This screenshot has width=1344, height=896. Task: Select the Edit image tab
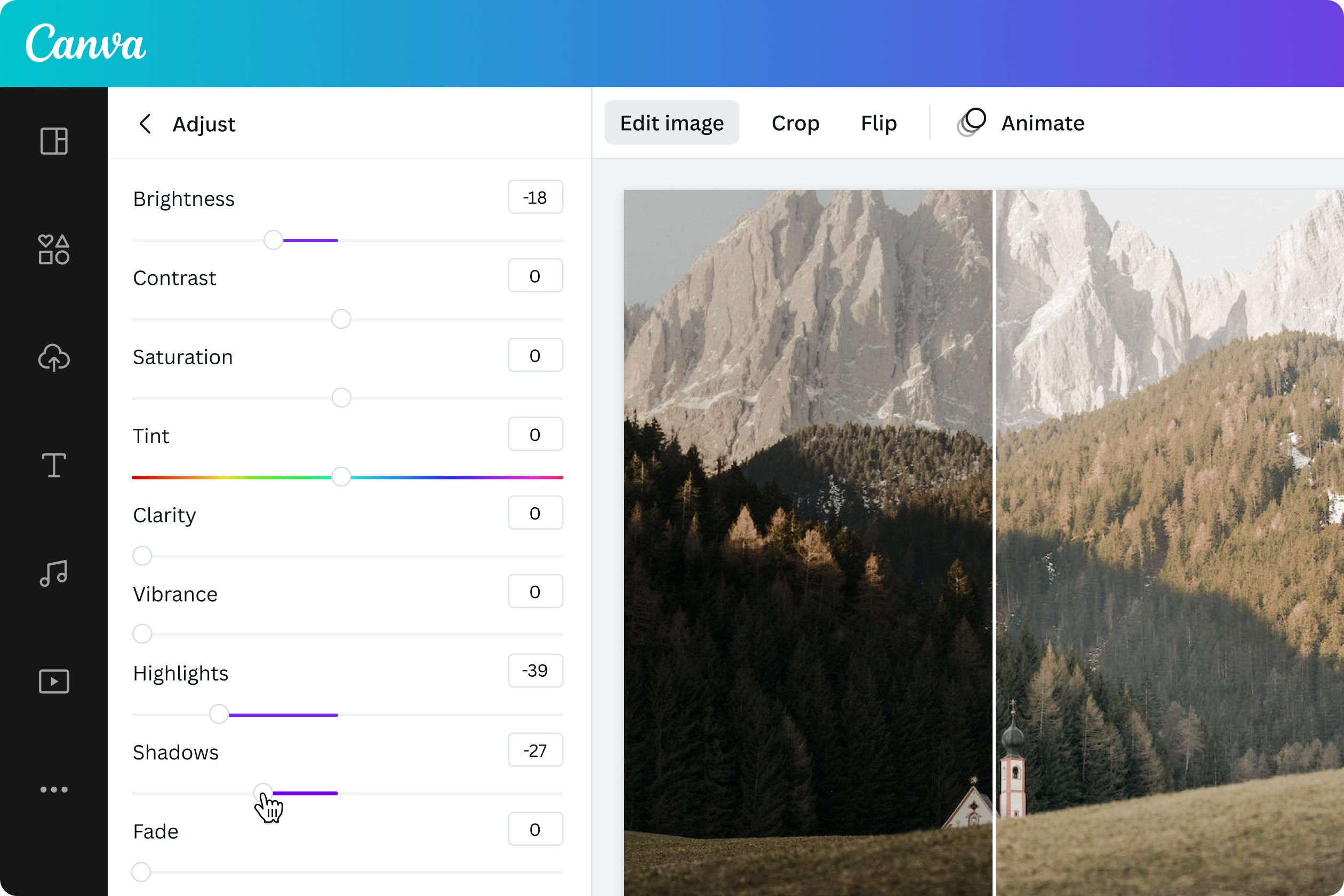671,122
